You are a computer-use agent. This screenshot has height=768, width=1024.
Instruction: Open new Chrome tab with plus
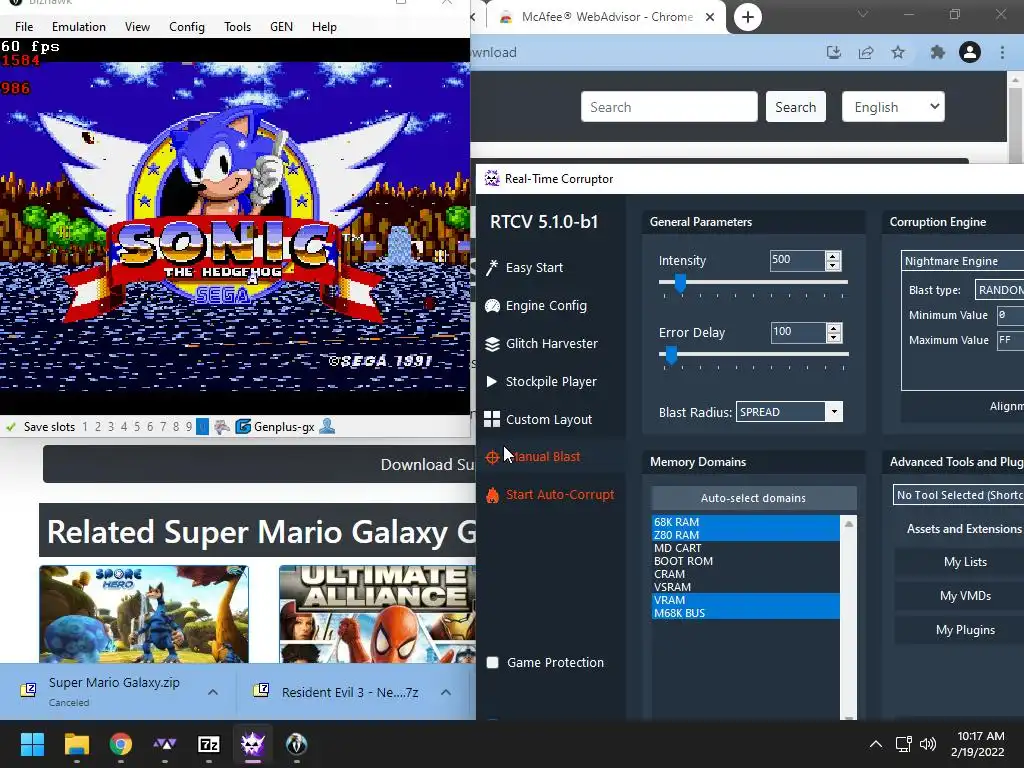pyautogui.click(x=748, y=17)
